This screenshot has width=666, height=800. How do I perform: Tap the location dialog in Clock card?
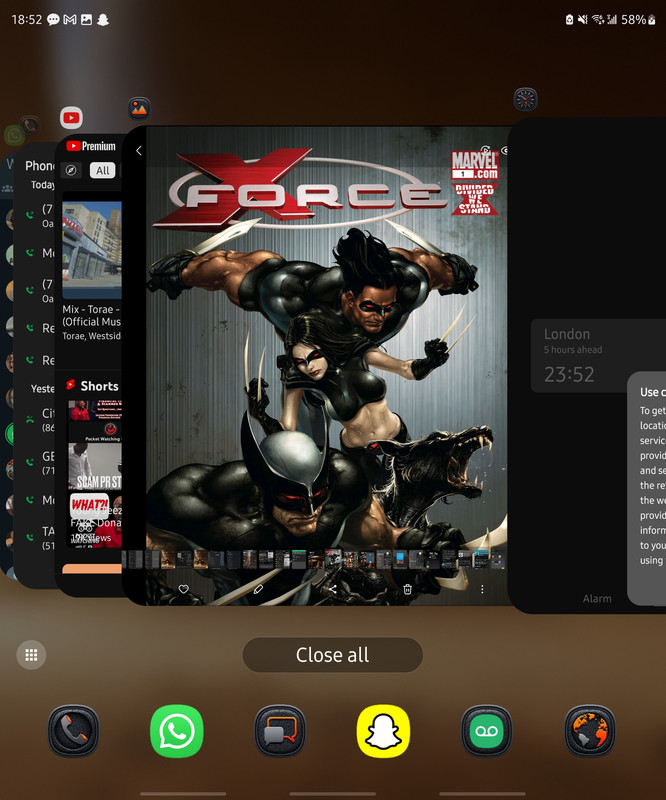click(647, 488)
